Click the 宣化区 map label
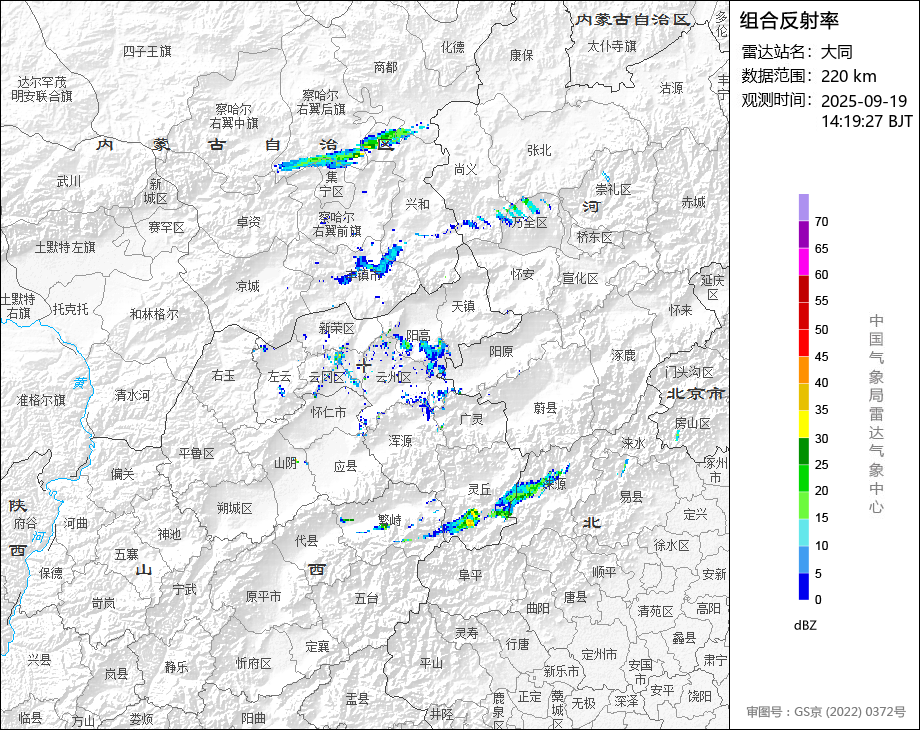The image size is (920, 730). click(x=580, y=278)
